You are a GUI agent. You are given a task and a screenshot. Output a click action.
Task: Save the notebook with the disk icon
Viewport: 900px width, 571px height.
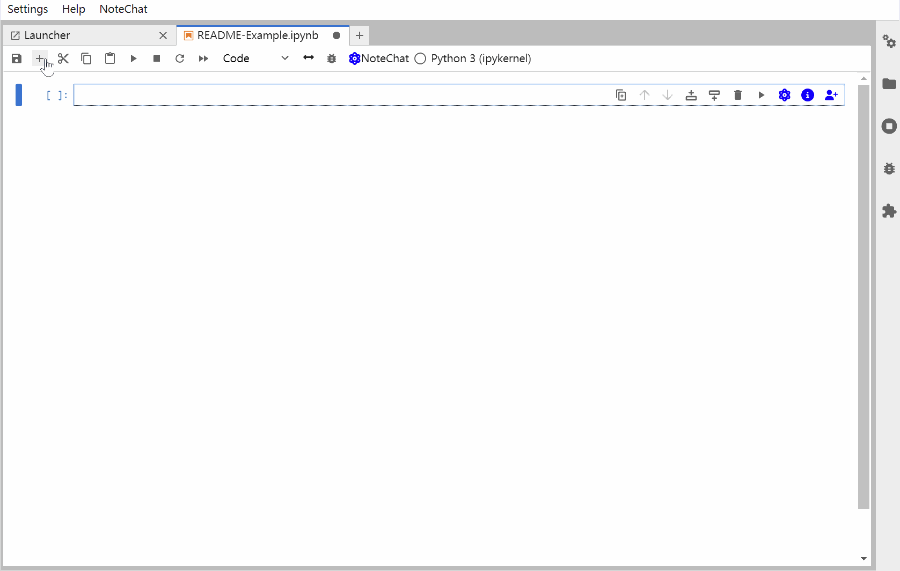click(x=17, y=59)
